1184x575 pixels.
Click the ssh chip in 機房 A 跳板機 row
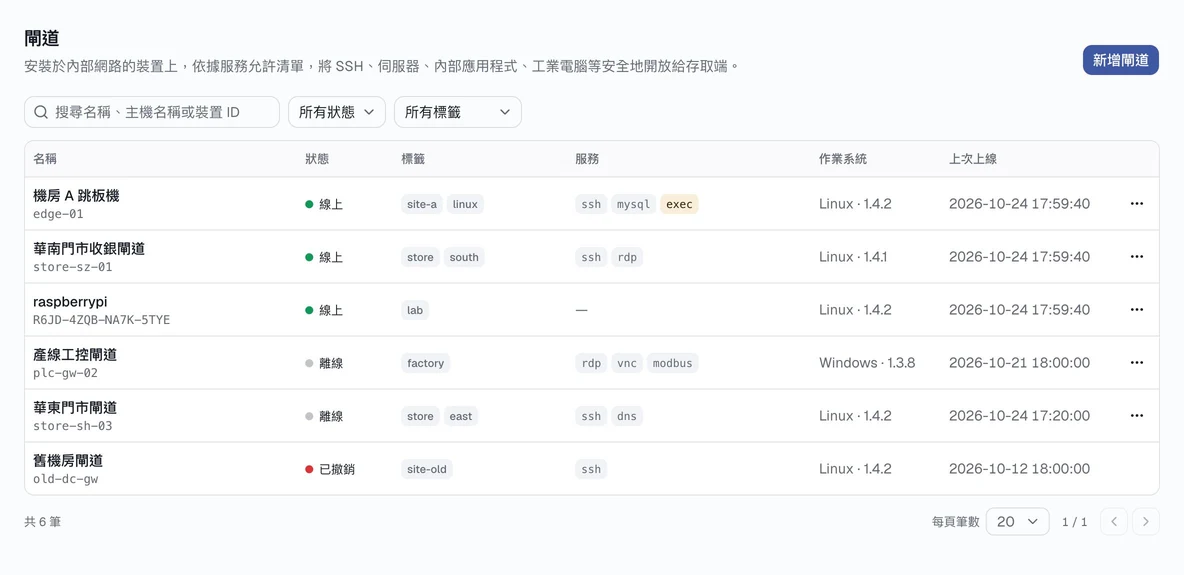click(x=591, y=204)
